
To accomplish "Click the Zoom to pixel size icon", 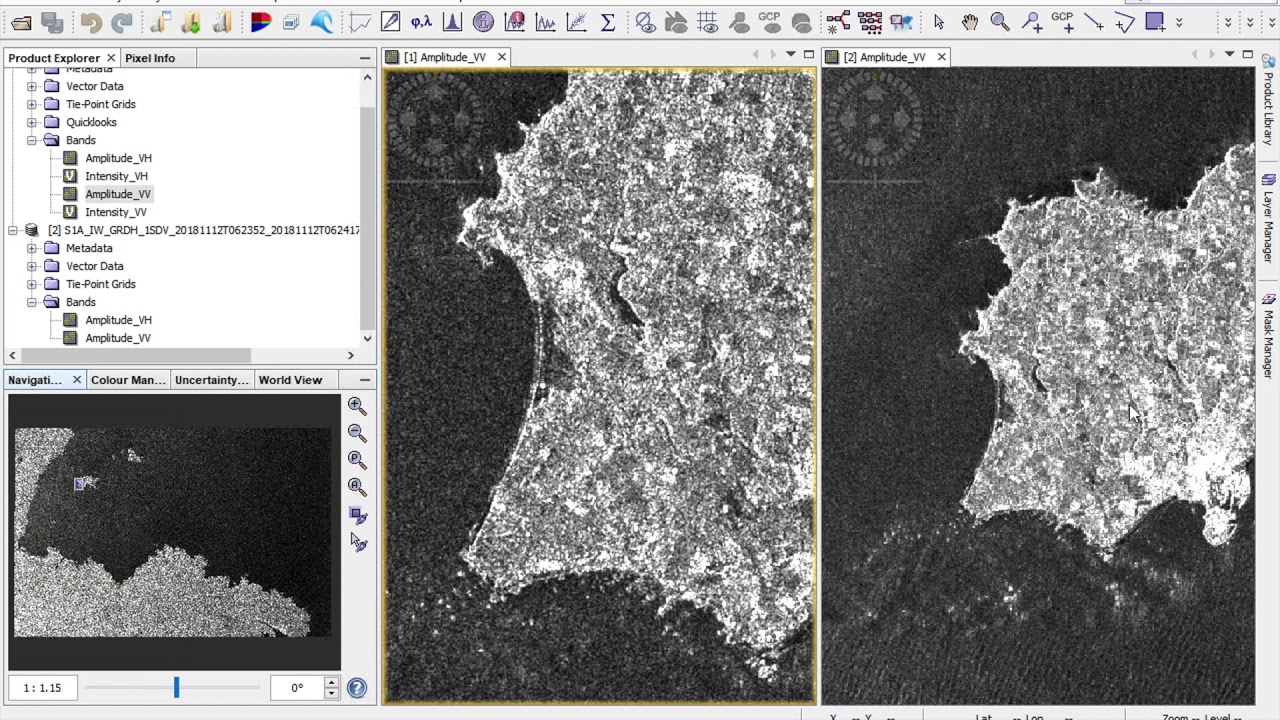I will tap(357, 459).
